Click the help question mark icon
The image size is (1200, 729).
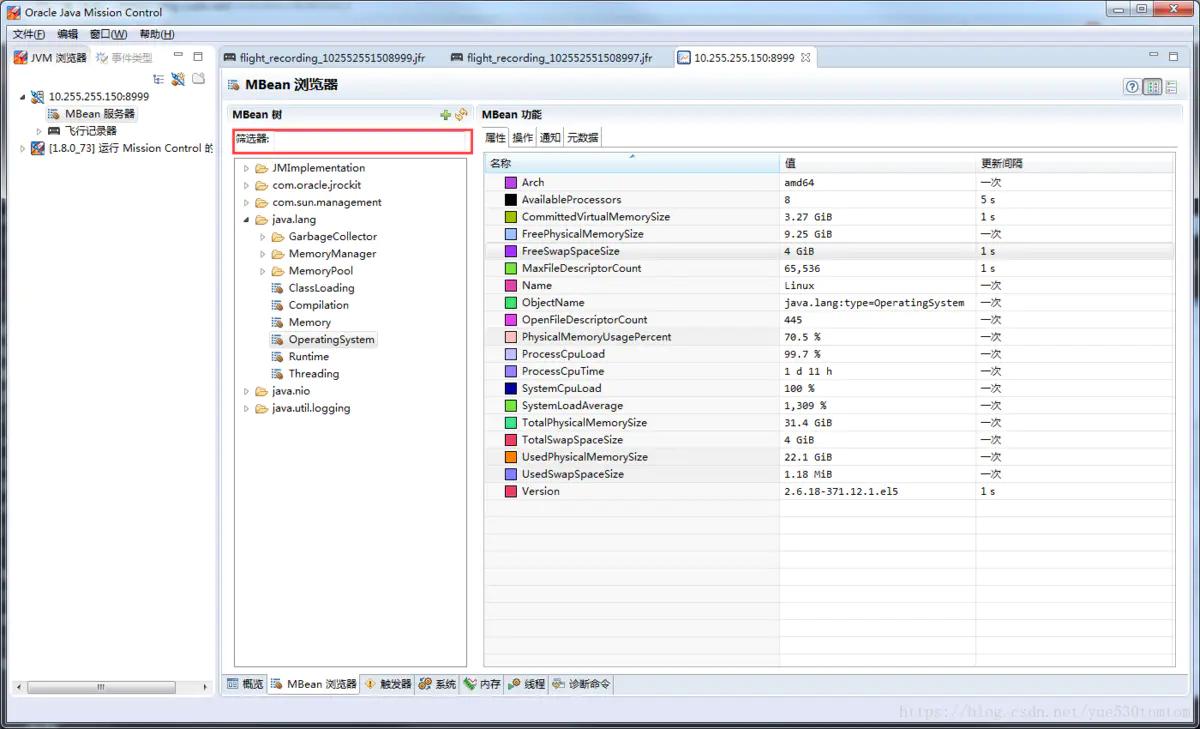pos(1132,87)
